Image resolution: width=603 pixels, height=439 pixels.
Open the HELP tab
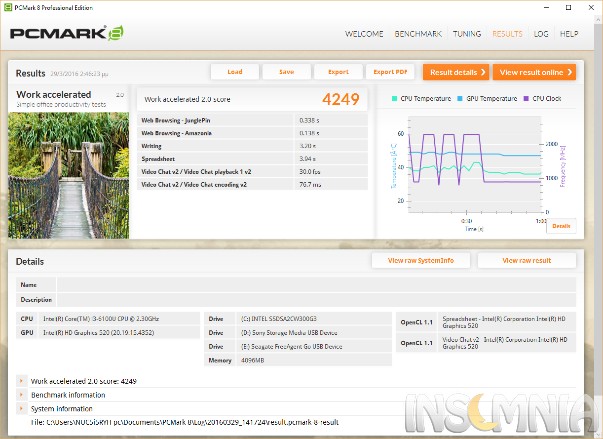(x=569, y=34)
